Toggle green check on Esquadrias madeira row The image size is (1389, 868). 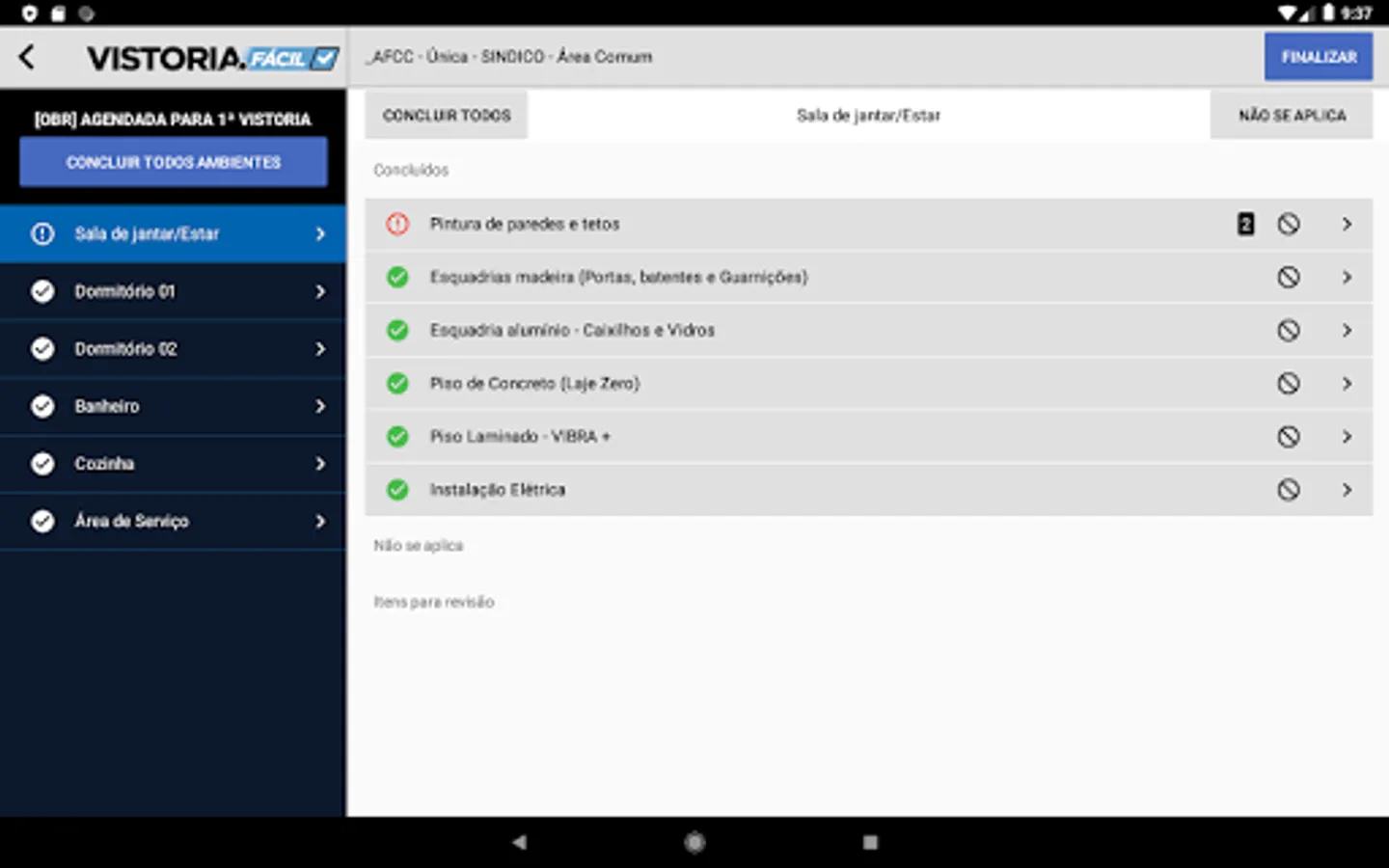[397, 277]
